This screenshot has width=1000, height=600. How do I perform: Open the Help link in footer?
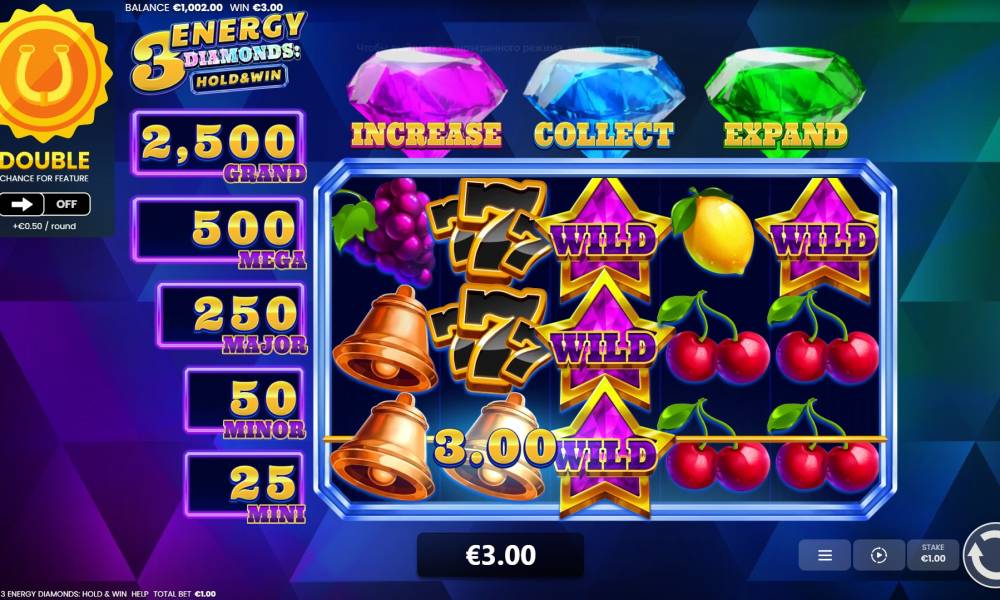point(139,594)
